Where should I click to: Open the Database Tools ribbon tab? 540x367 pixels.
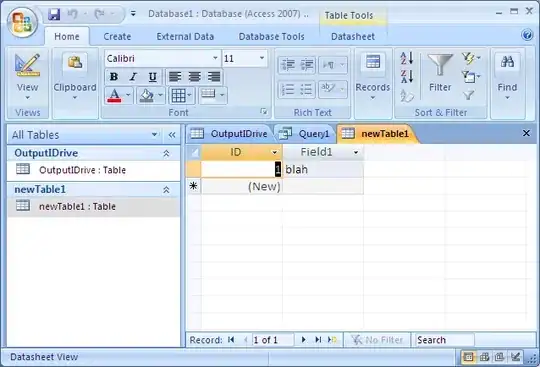[271, 36]
